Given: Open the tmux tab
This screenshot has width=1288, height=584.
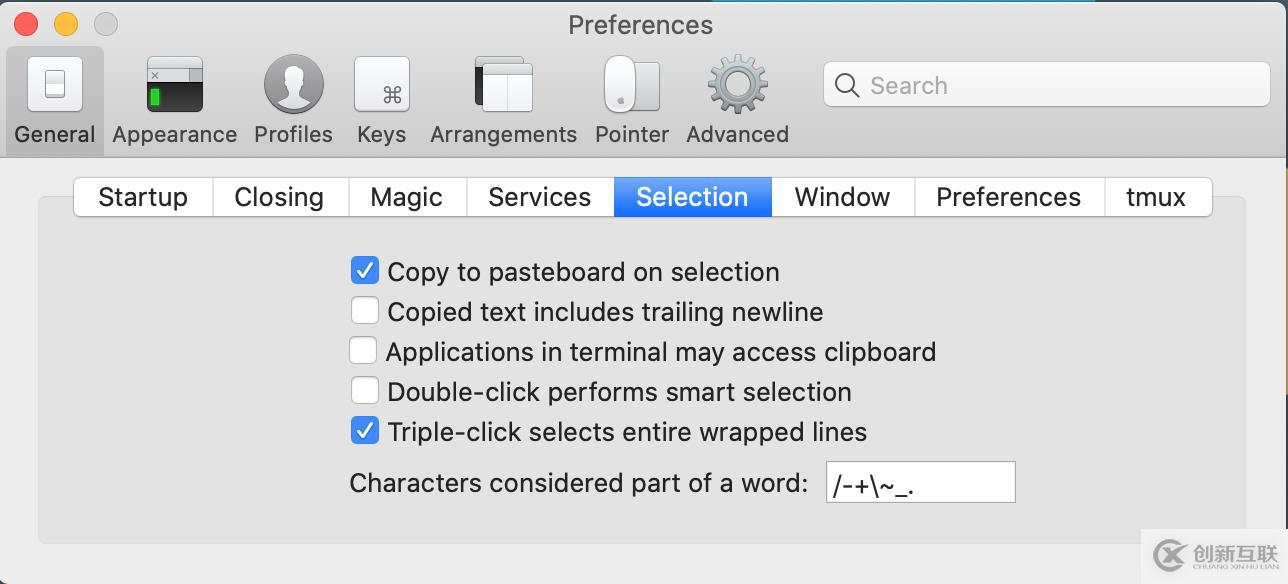Looking at the screenshot, I should point(1155,197).
